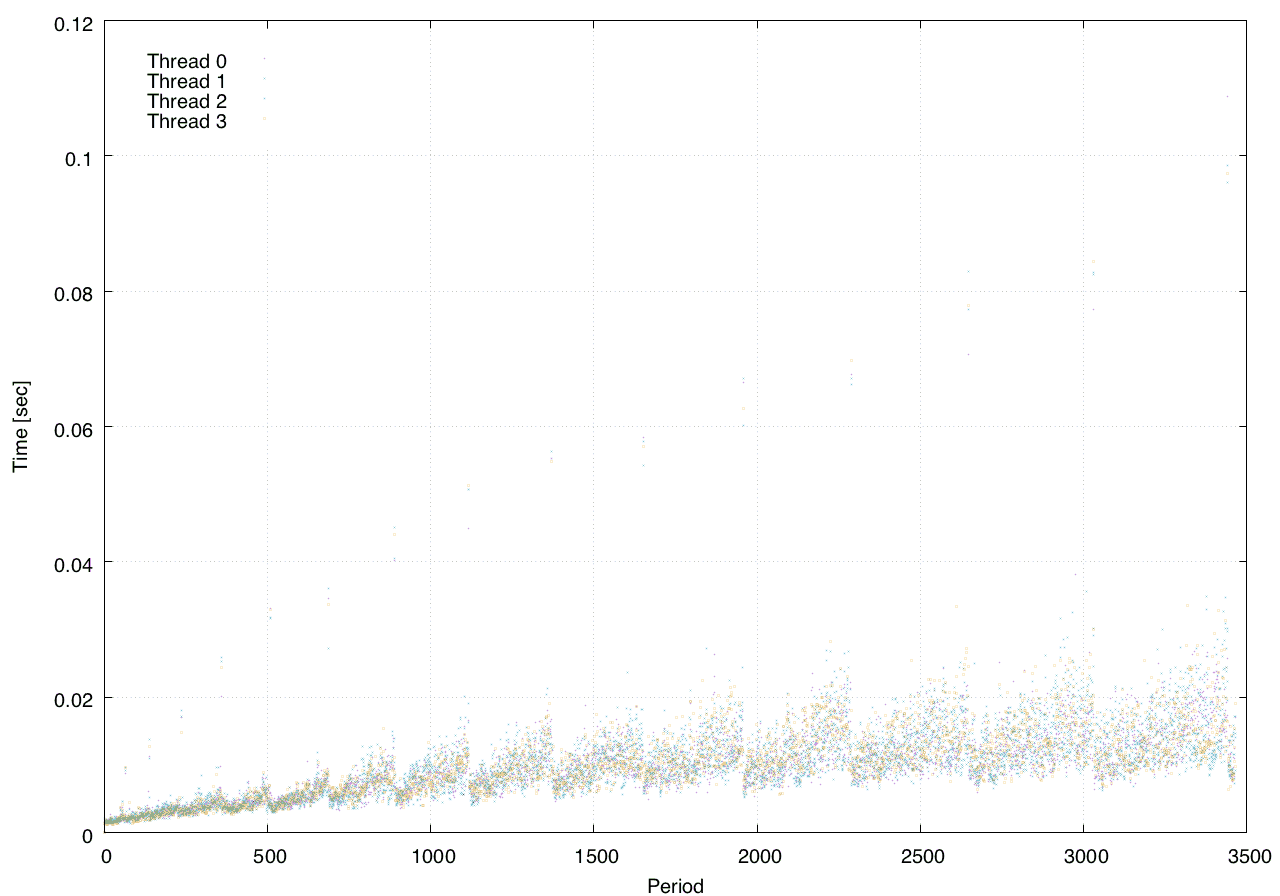Click the Thread 0 legend entry
Screen dimensions: 1280x896
187,61
